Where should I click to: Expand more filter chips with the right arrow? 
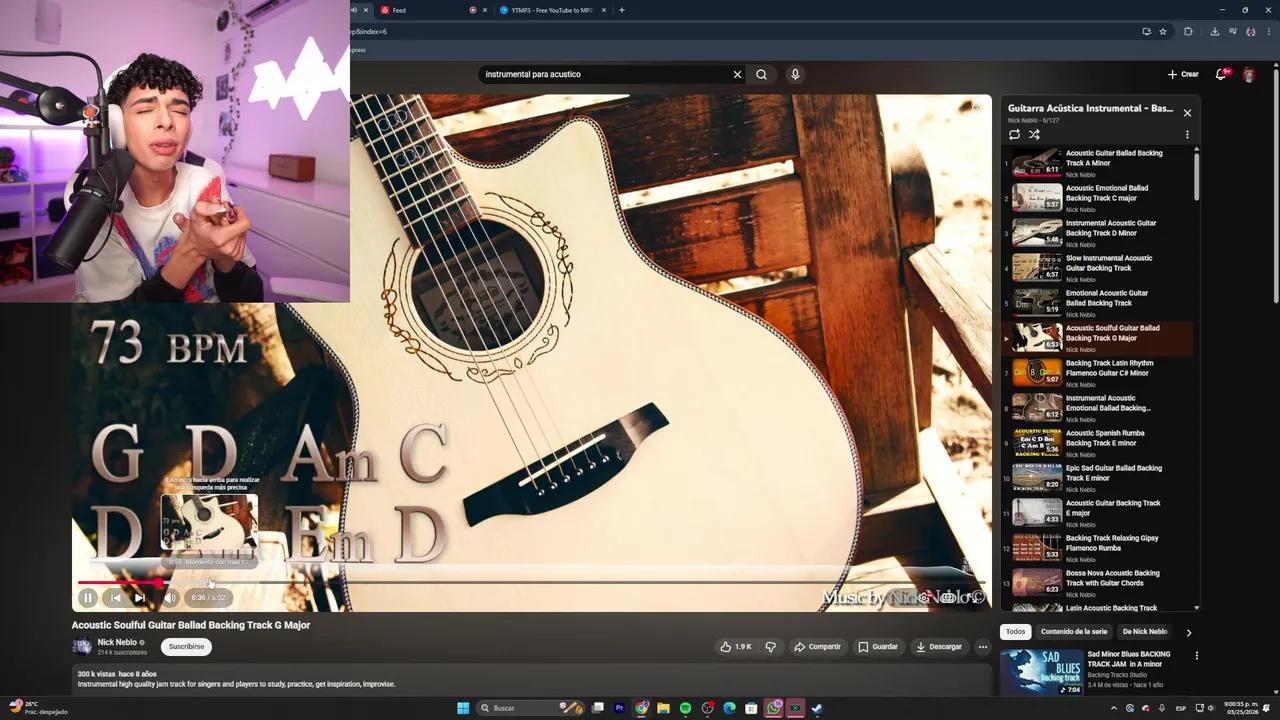[x=1189, y=631]
